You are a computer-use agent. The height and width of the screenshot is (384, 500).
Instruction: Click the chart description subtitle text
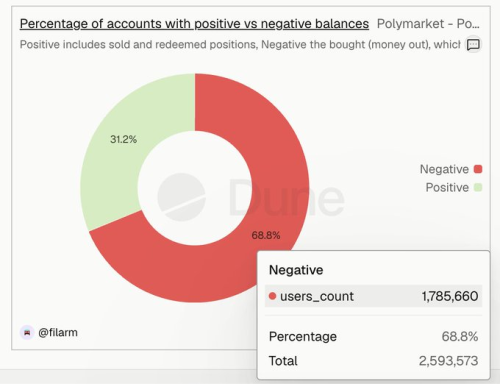point(240,44)
